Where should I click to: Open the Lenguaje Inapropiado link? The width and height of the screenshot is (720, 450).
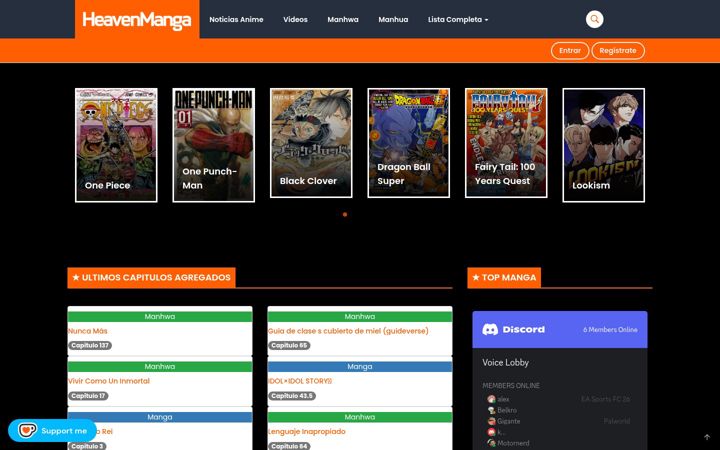click(x=307, y=431)
